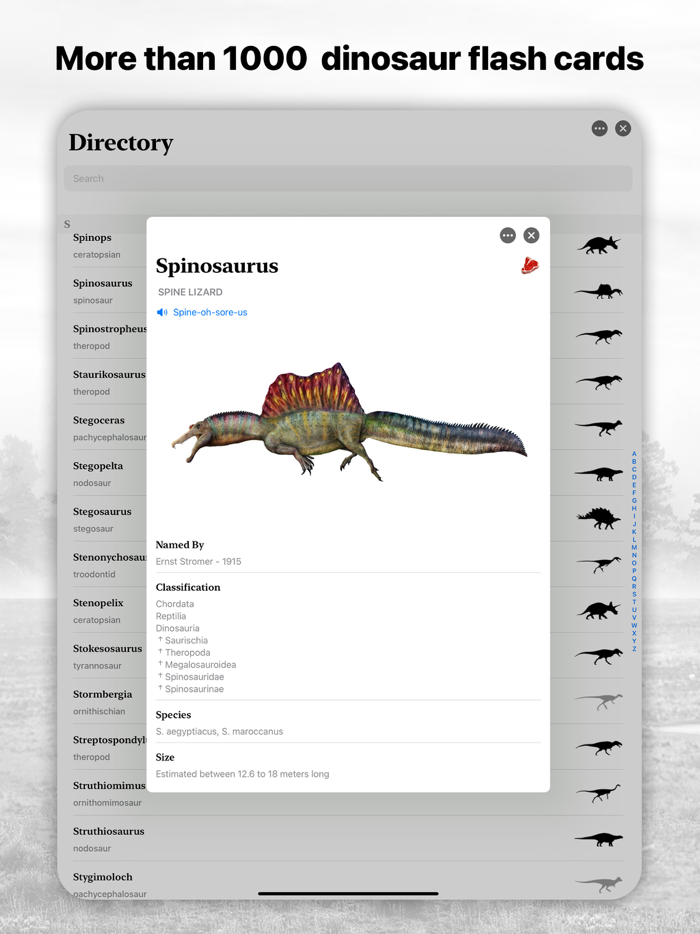
Task: Select Ernst Stromer - 1915 text
Action: pos(198,561)
